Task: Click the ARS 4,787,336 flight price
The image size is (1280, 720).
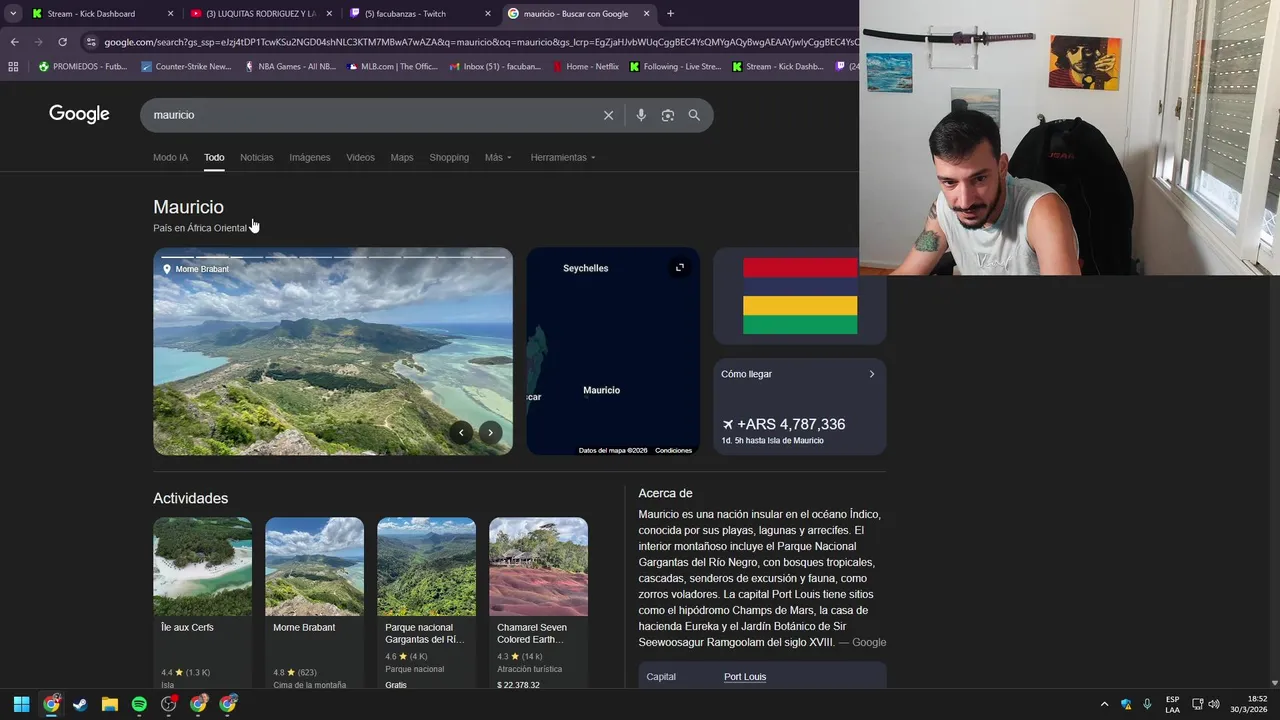Action: click(783, 424)
